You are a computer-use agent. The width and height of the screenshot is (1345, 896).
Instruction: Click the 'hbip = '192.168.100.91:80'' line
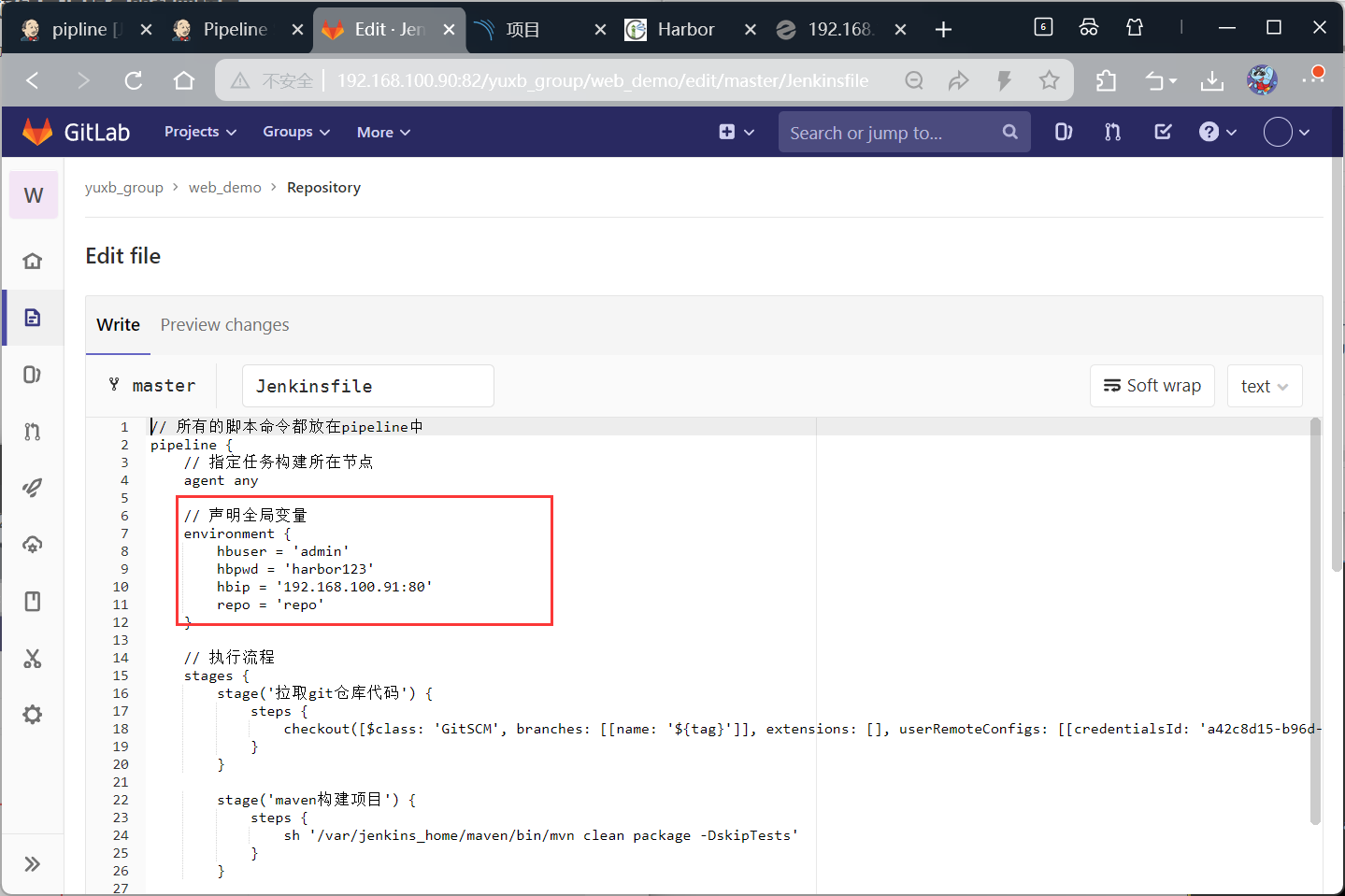point(324,587)
